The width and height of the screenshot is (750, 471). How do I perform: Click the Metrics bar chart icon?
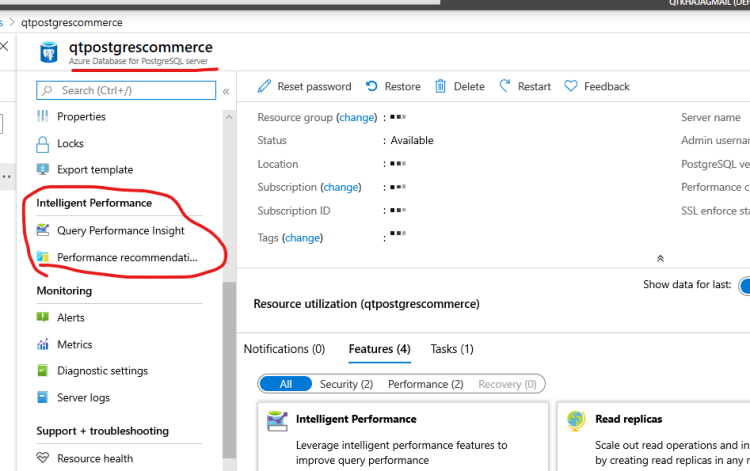43,344
